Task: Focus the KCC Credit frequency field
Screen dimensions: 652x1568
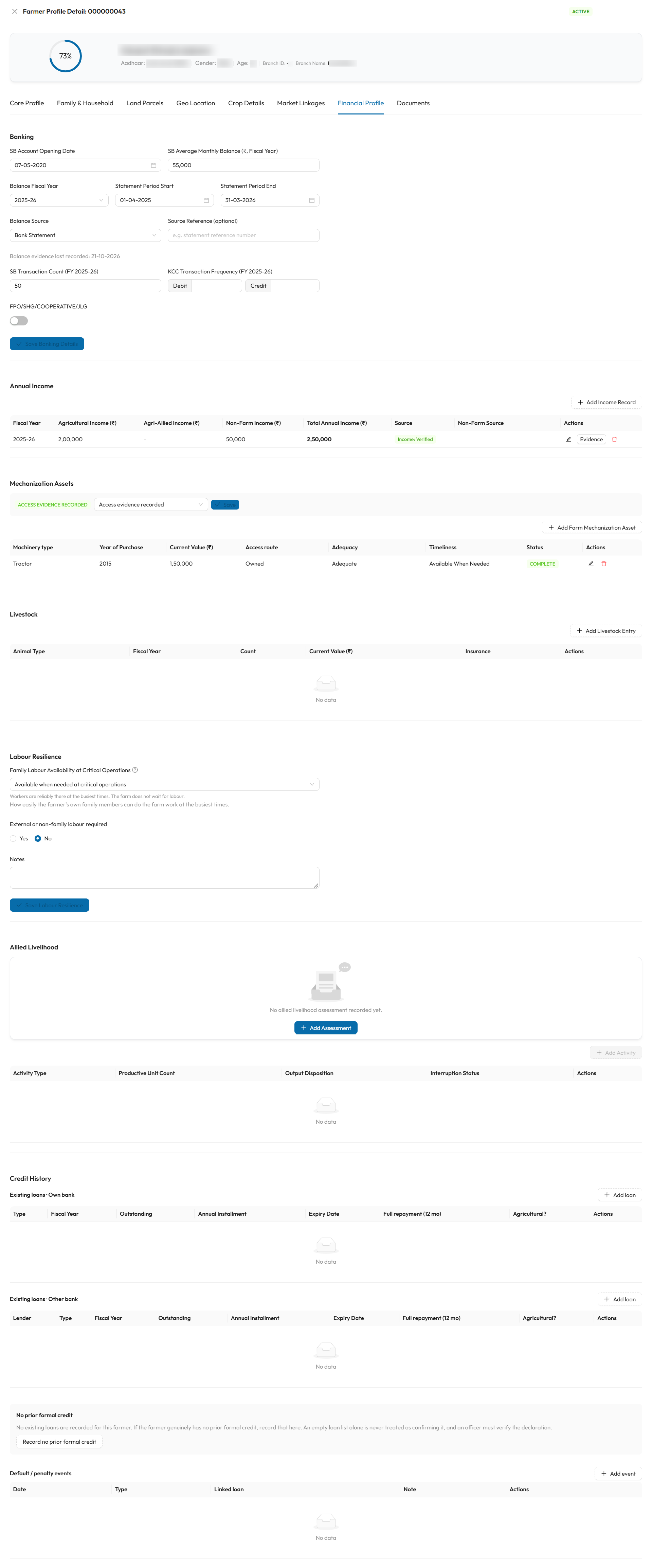Action: pos(295,286)
